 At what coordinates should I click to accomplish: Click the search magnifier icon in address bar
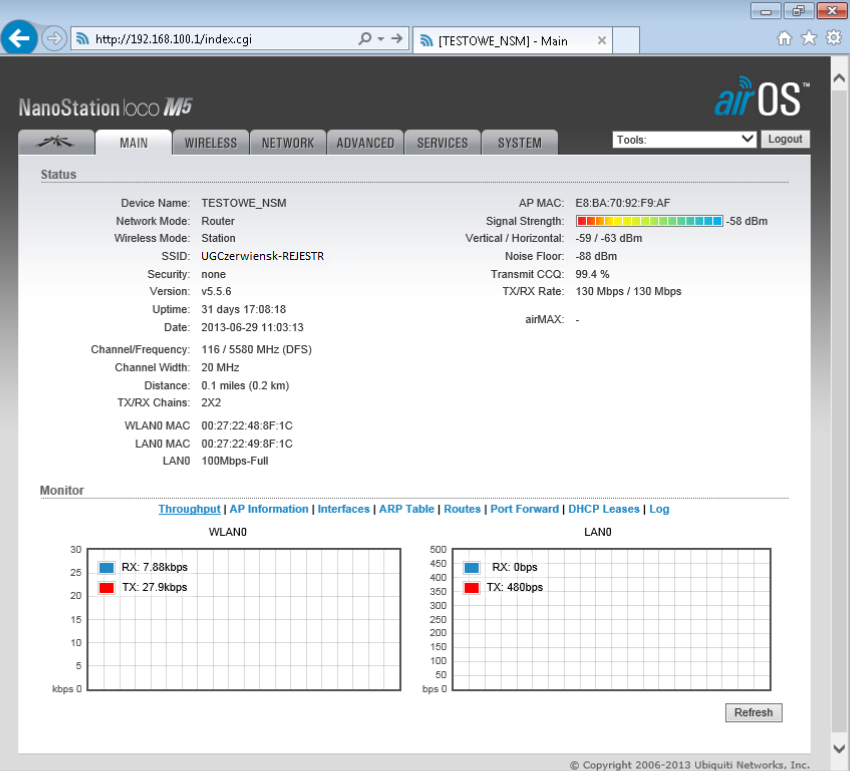click(x=365, y=38)
